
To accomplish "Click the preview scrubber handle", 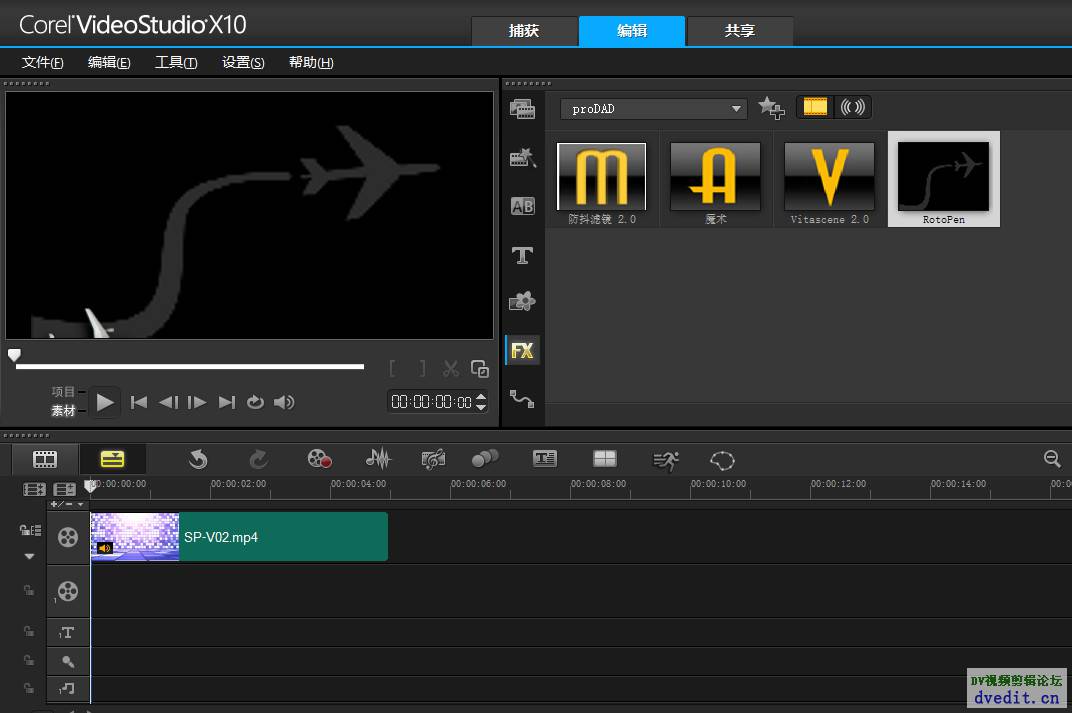I will pos(14,355).
